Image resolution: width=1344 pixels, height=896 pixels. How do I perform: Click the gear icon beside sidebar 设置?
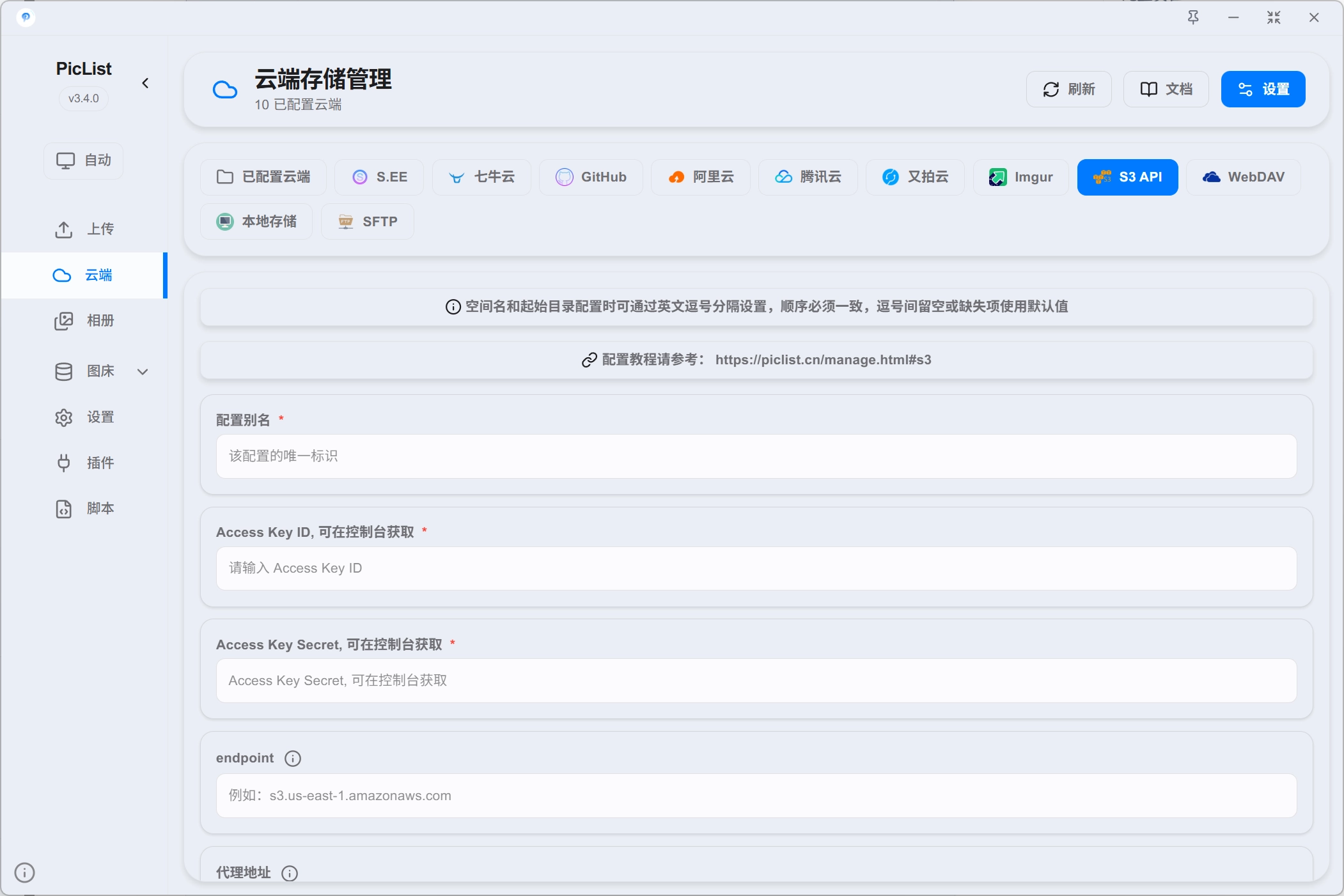(63, 417)
